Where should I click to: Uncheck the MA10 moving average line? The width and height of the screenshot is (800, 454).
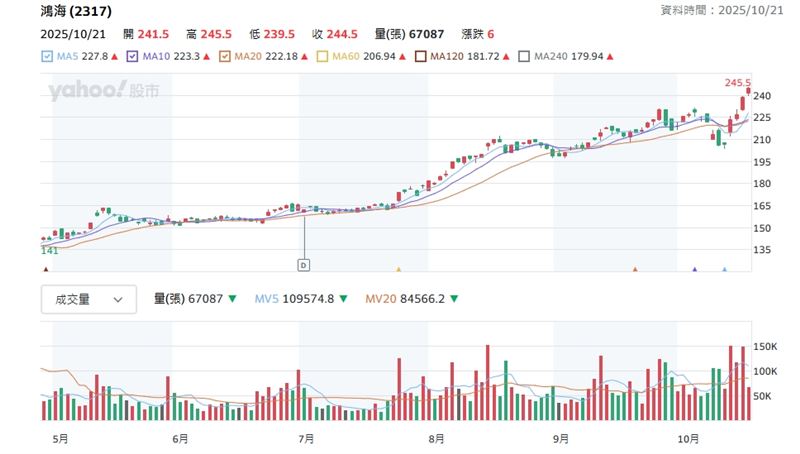click(x=134, y=57)
